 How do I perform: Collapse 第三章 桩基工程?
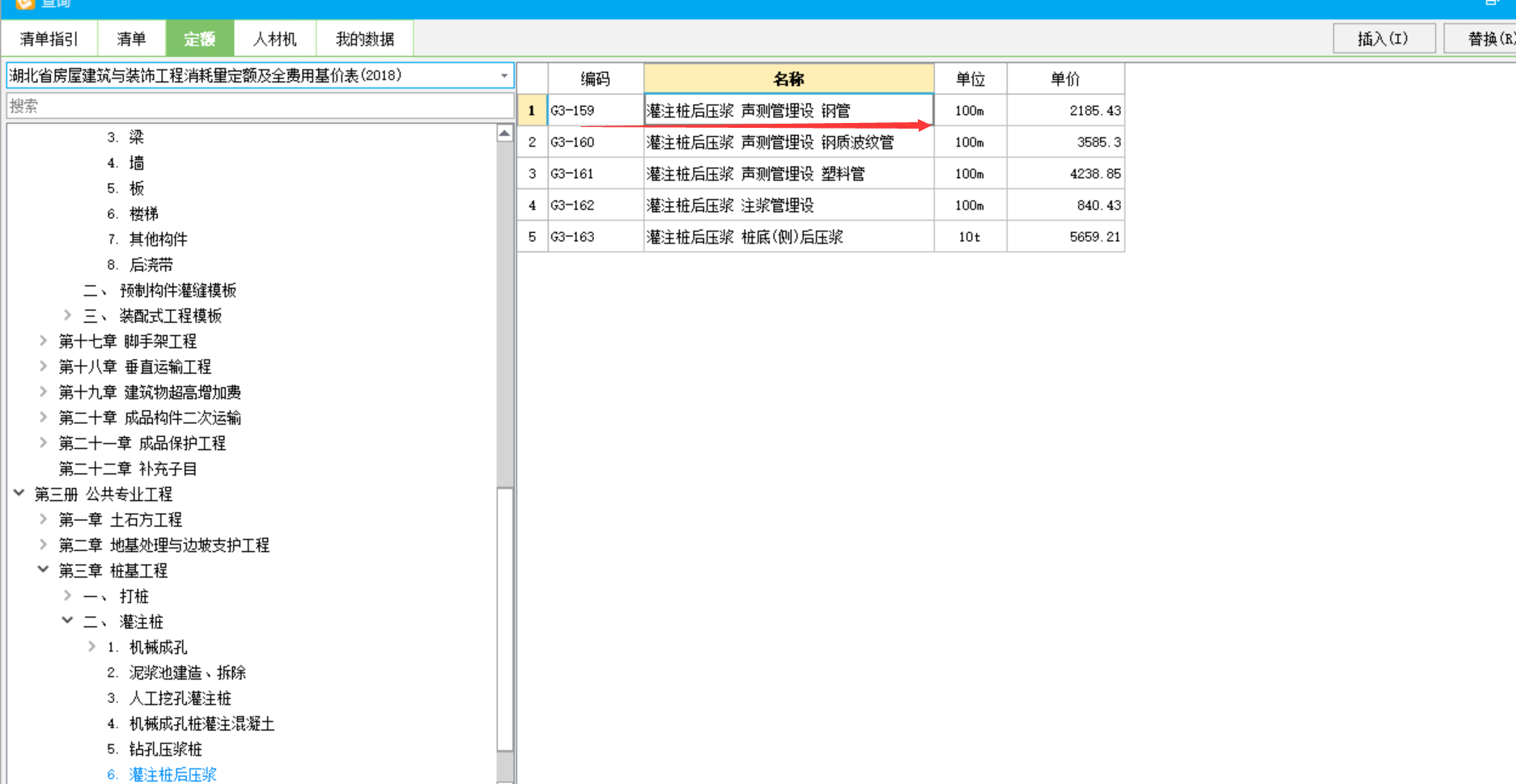coord(44,570)
